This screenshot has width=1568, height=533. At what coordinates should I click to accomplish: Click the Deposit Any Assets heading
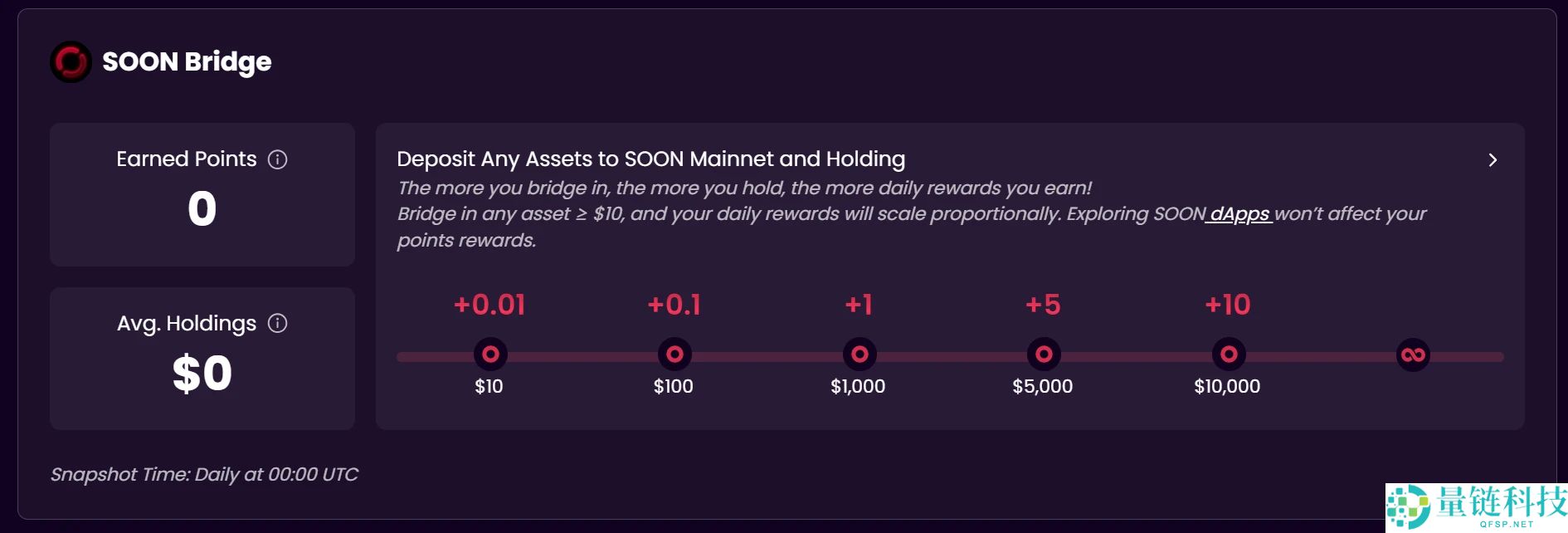(650, 159)
